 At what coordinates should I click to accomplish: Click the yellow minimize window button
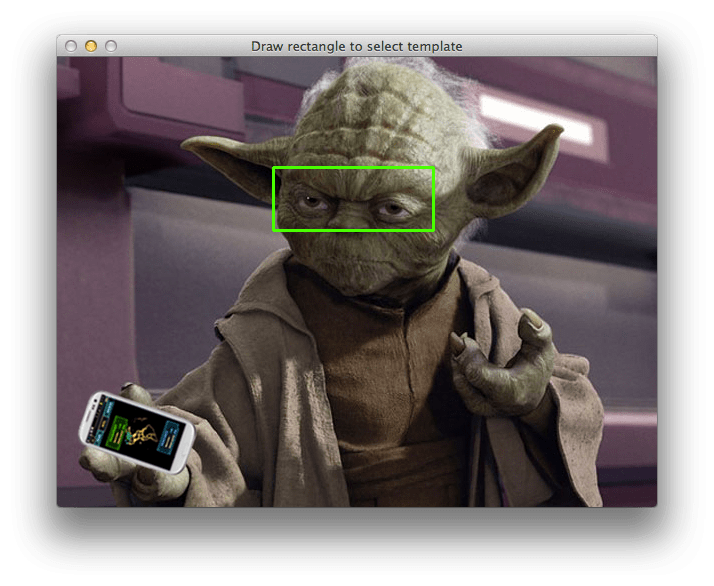click(x=91, y=46)
